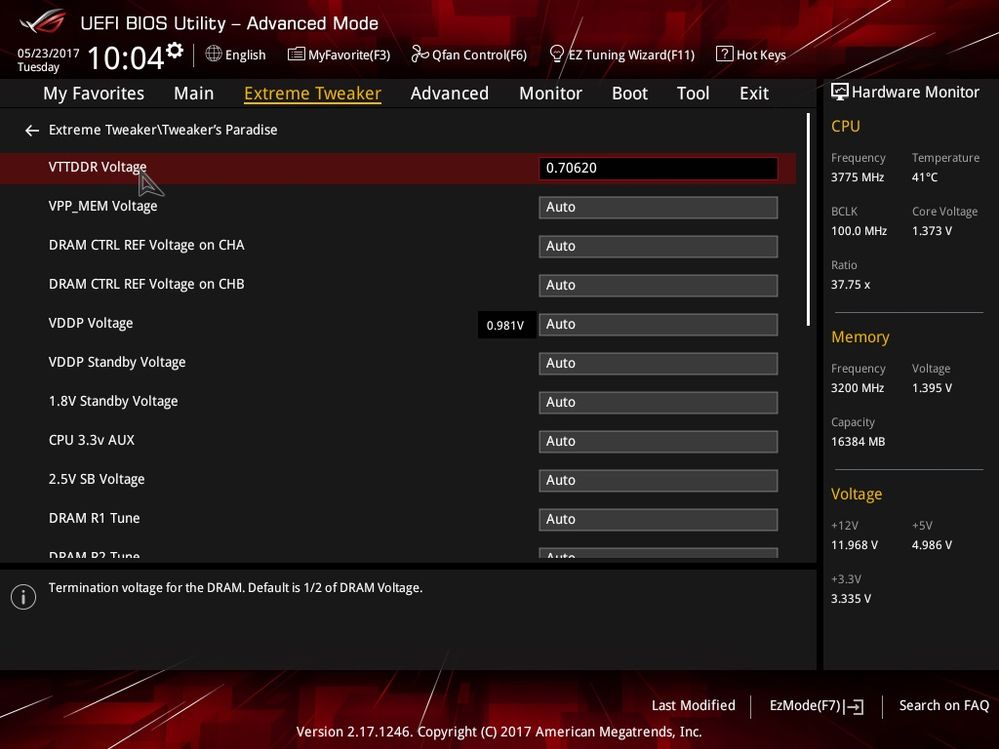The height and width of the screenshot is (749, 999).
Task: Click the info icon in help panel
Action: click(24, 597)
